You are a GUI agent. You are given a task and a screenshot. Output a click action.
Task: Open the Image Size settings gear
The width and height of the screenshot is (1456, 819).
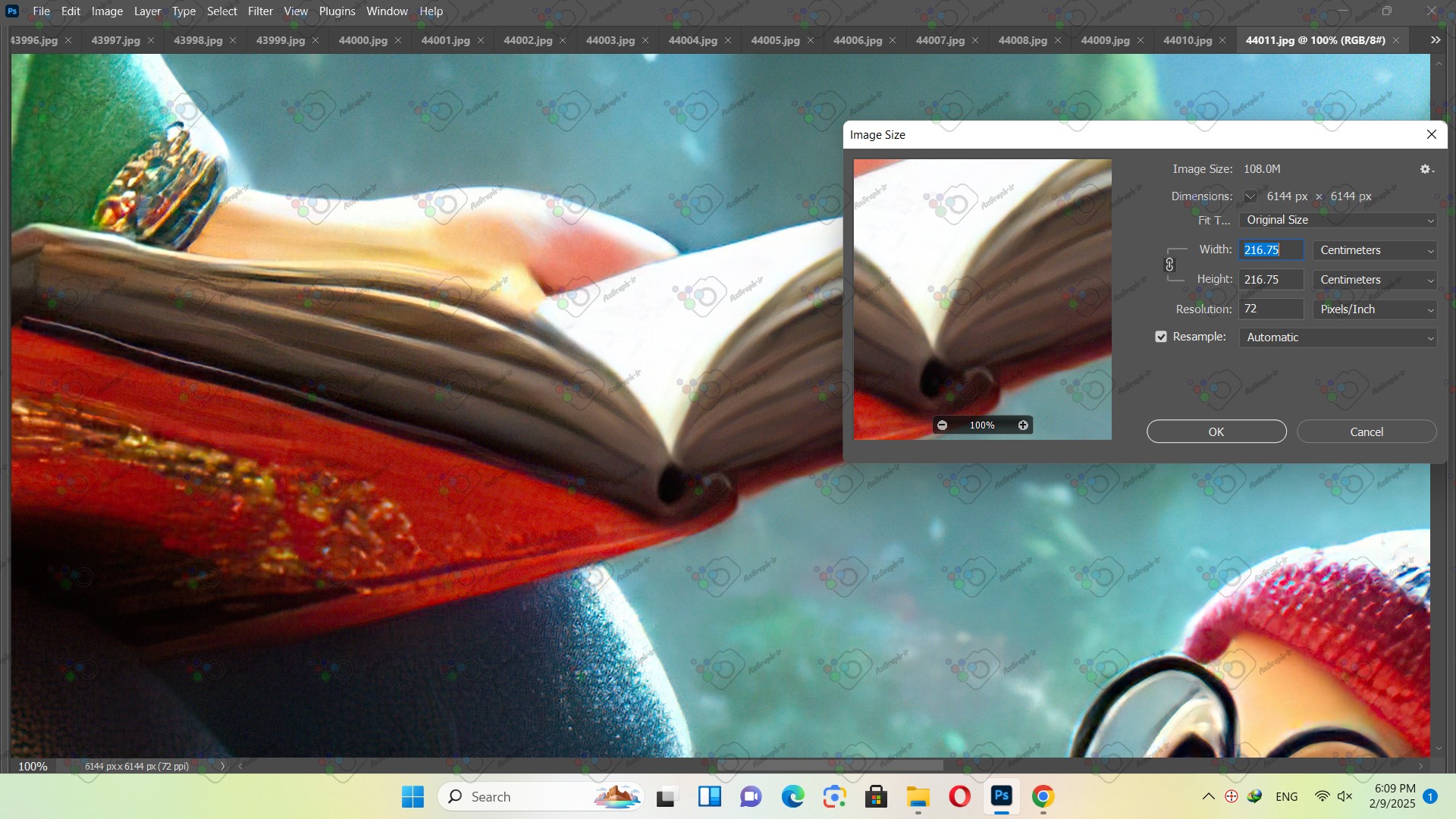pyautogui.click(x=1426, y=169)
